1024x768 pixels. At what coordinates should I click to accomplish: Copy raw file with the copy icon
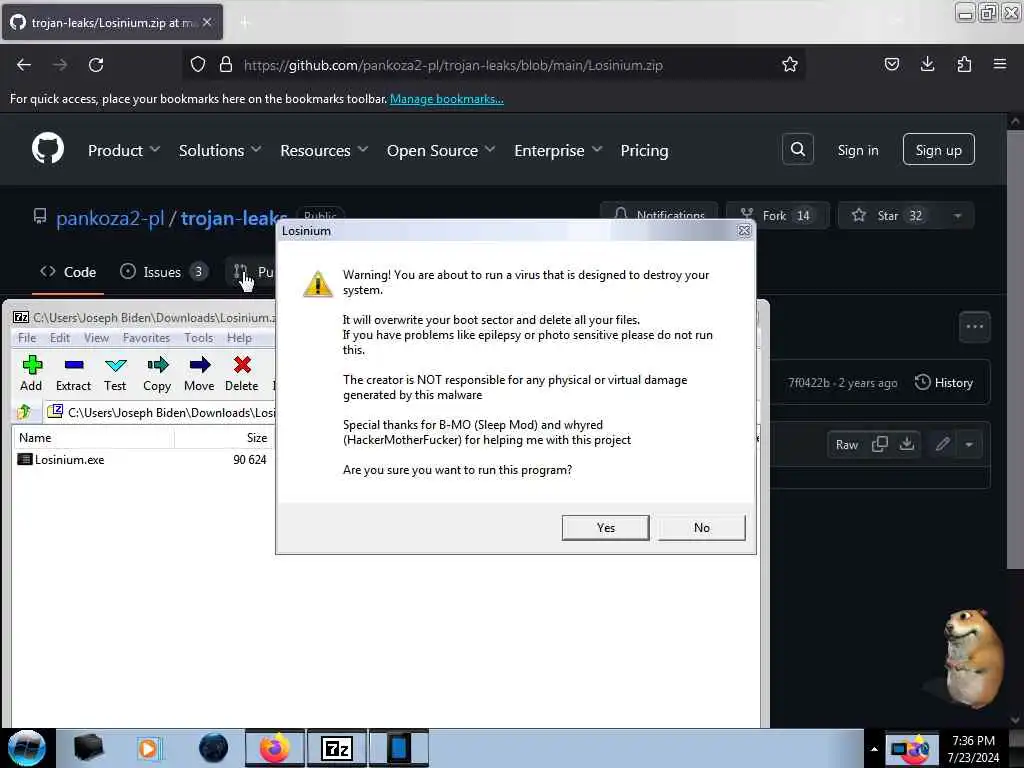coord(880,444)
